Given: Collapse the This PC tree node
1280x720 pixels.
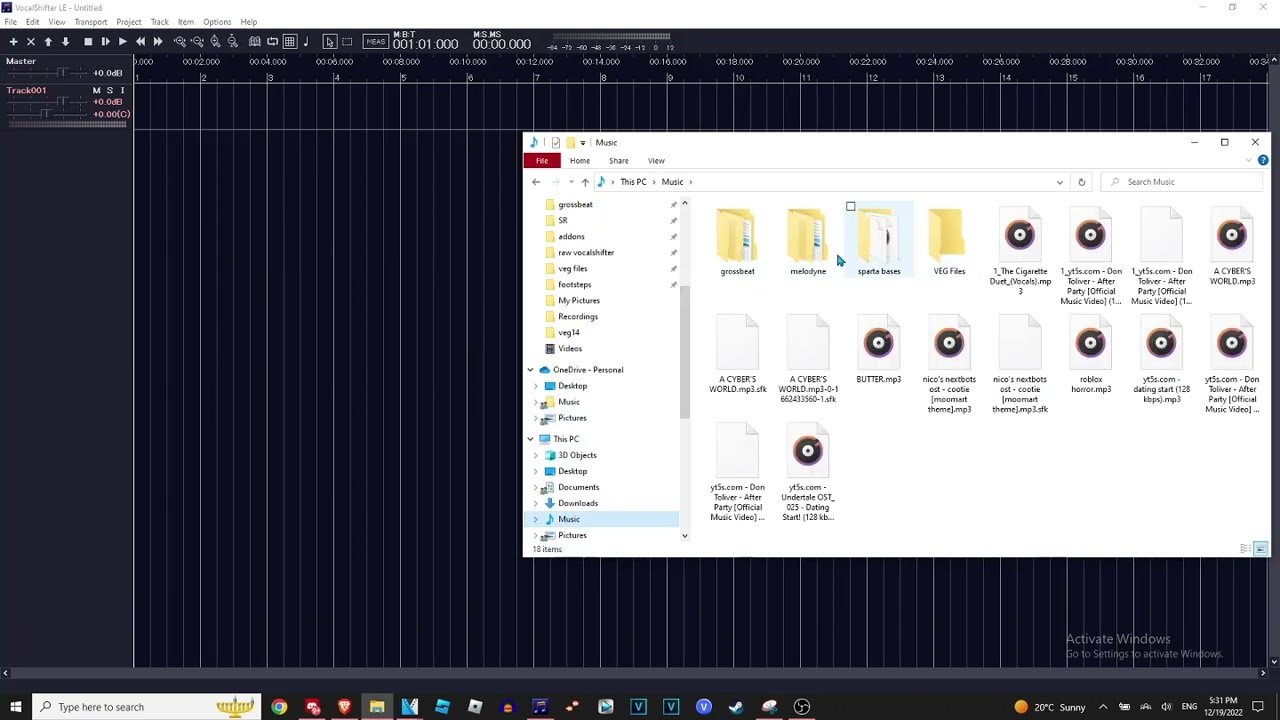Looking at the screenshot, I should pos(531,439).
